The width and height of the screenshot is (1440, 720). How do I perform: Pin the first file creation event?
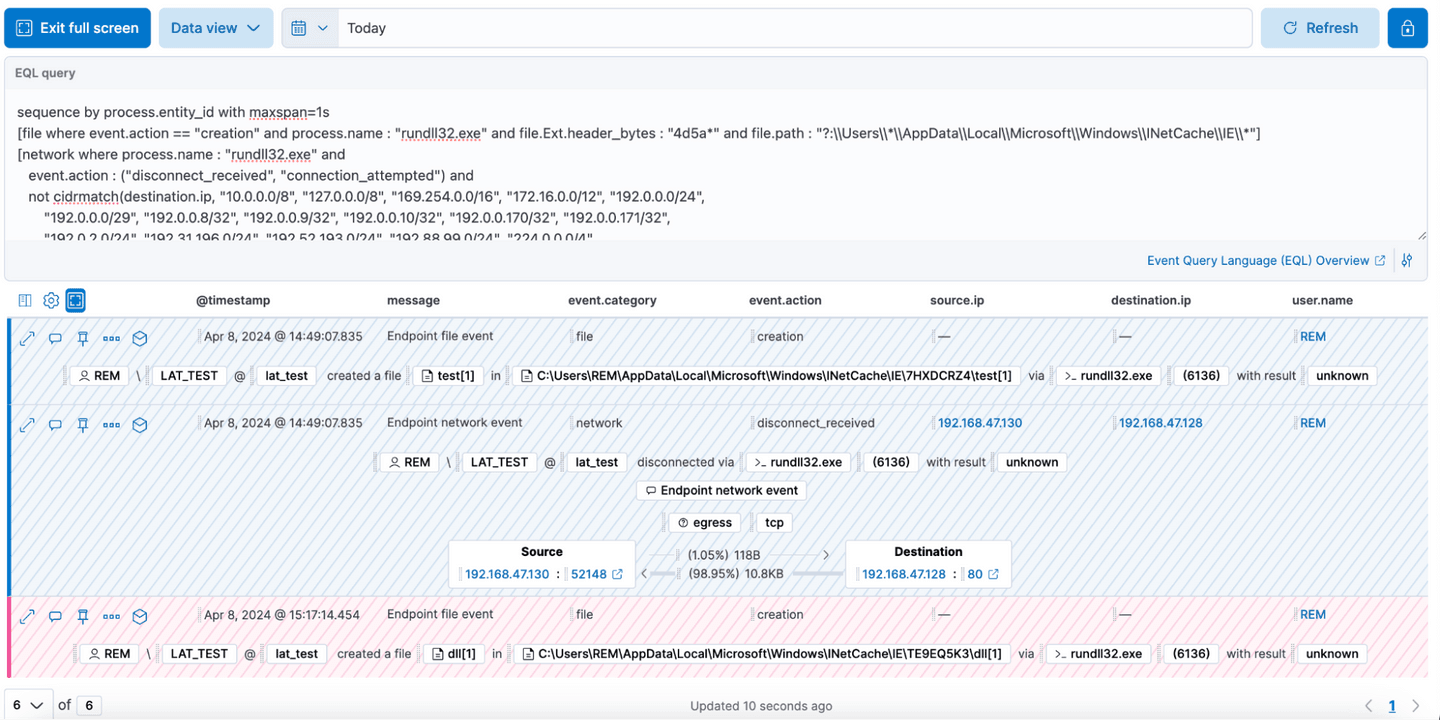(83, 338)
